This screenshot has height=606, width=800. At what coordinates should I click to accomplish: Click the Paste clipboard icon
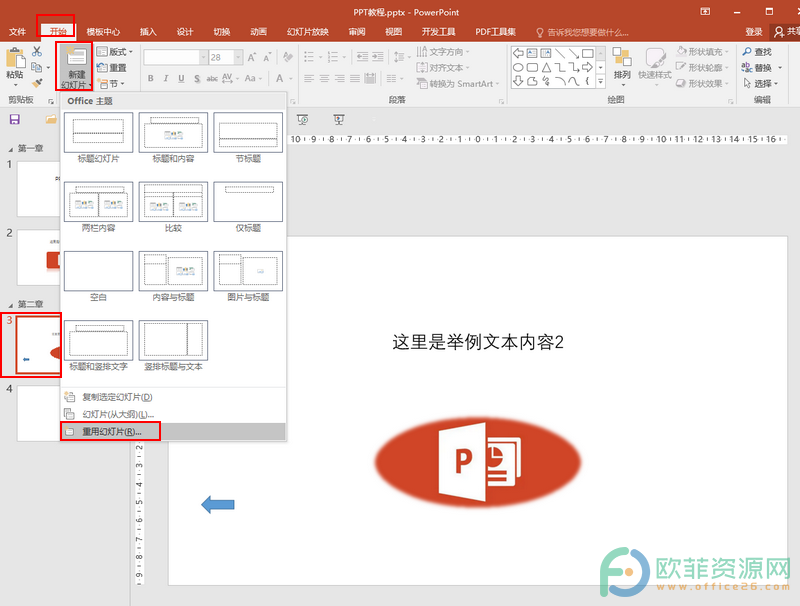(x=15, y=58)
